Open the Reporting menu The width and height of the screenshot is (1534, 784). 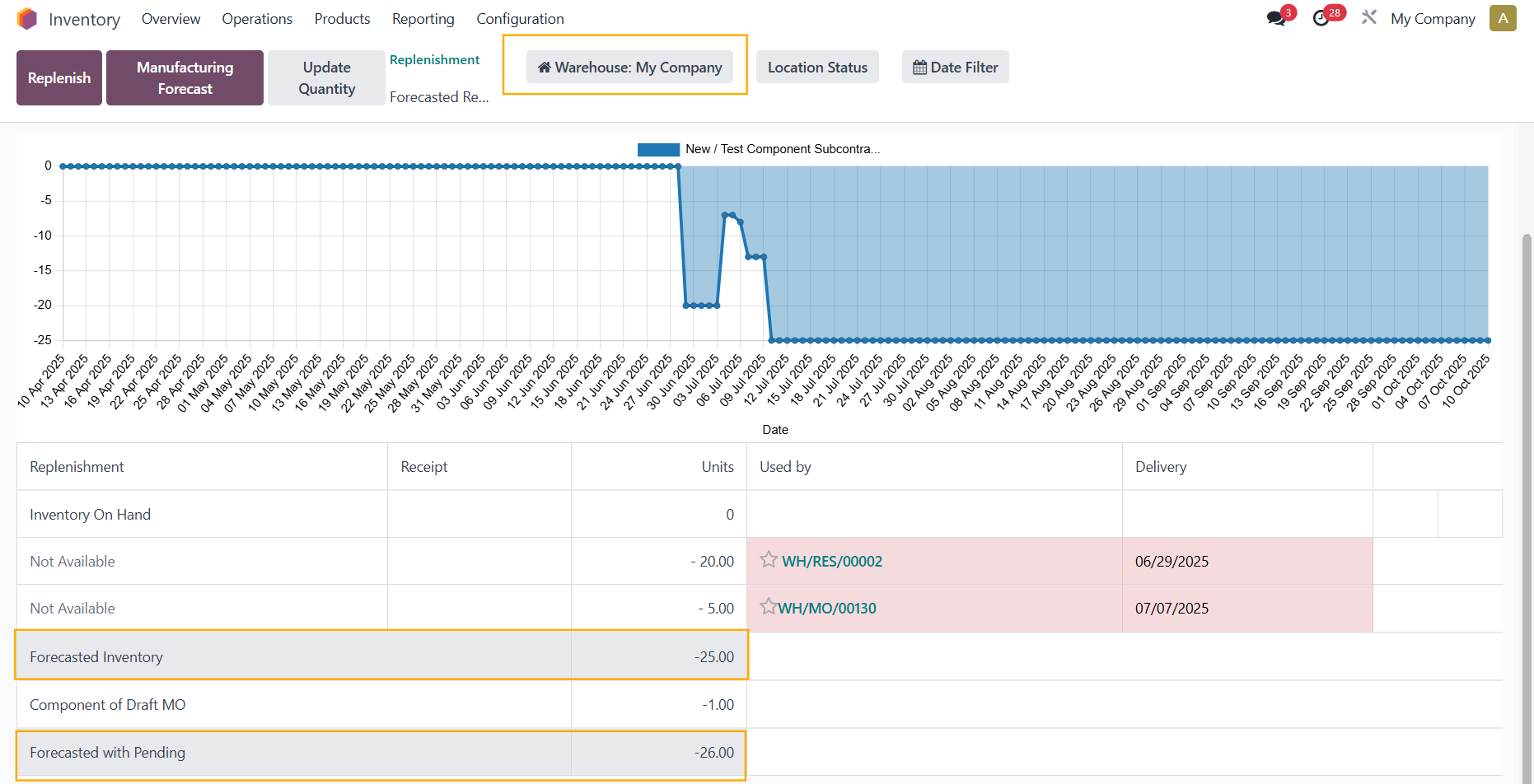coord(423,19)
